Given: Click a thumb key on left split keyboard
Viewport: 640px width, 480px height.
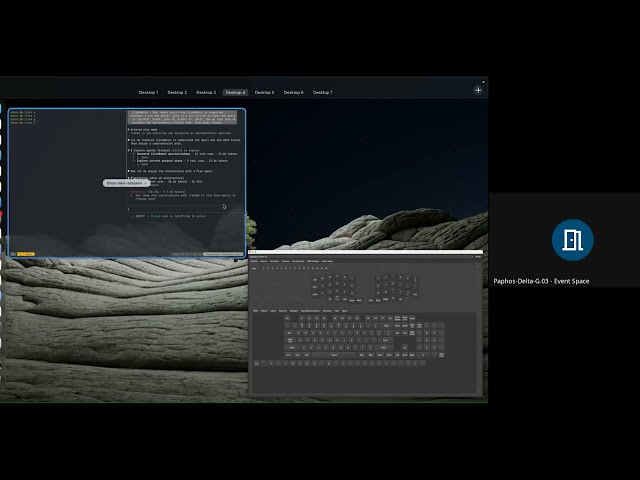Looking at the screenshot, I should point(343,297).
